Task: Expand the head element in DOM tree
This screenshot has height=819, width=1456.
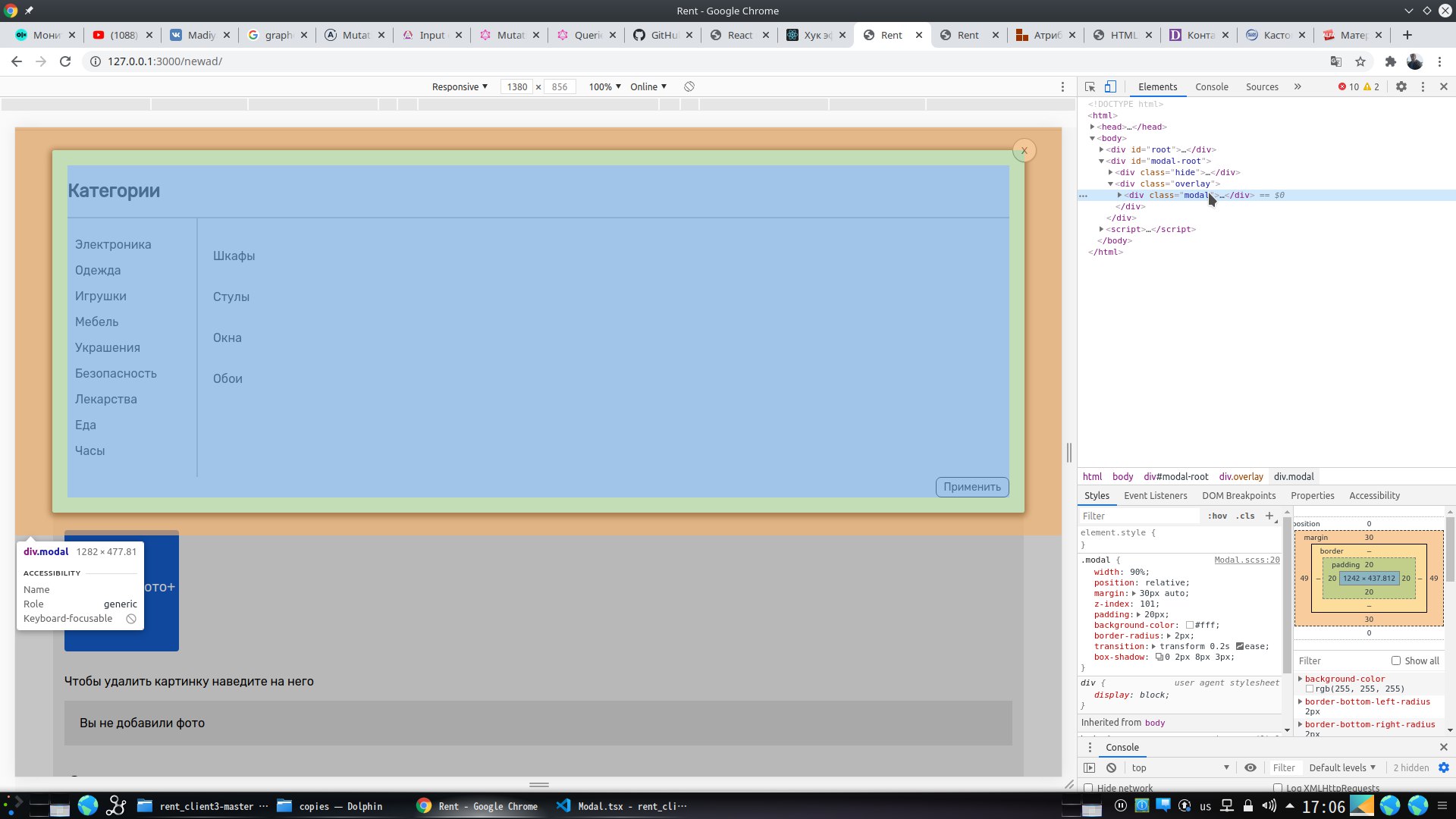Action: coord(1093,127)
